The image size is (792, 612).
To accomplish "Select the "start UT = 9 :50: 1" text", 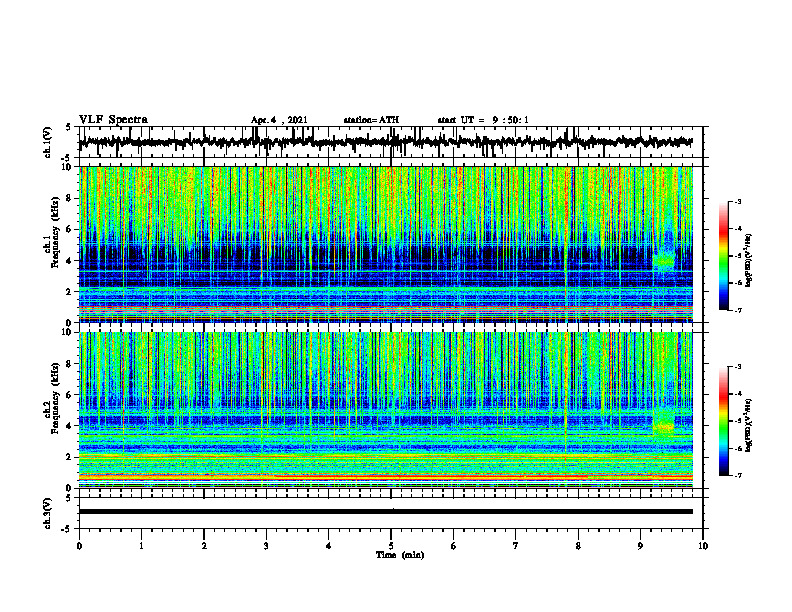I will pyautogui.click(x=483, y=120).
